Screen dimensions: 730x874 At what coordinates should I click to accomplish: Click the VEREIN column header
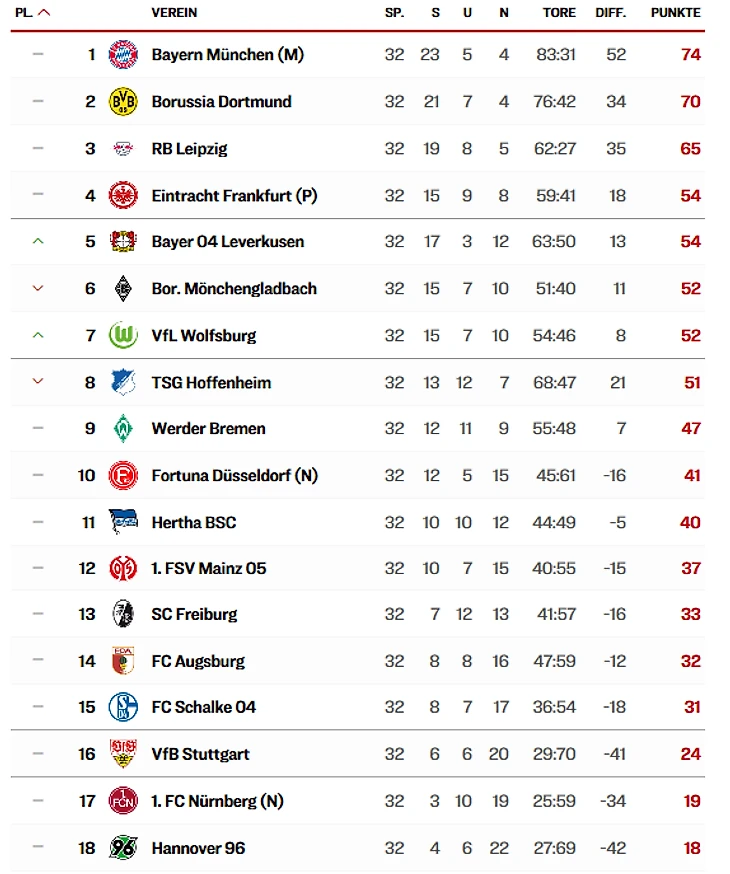pyautogui.click(x=174, y=13)
